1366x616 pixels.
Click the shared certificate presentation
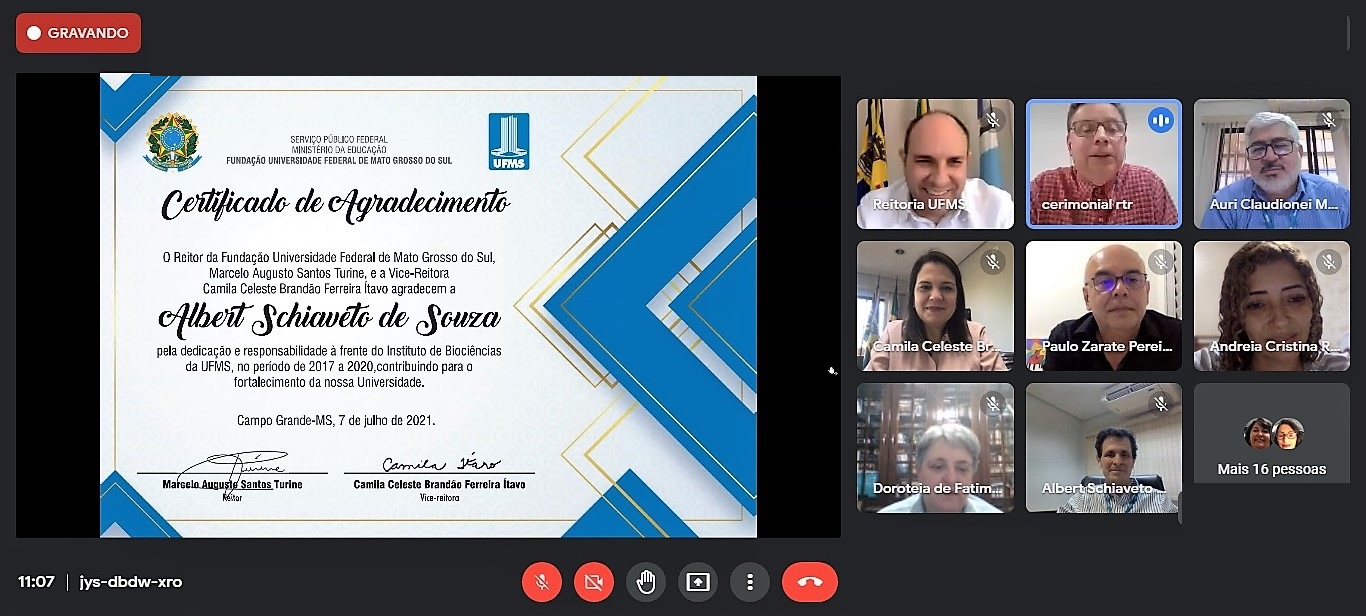(428, 306)
